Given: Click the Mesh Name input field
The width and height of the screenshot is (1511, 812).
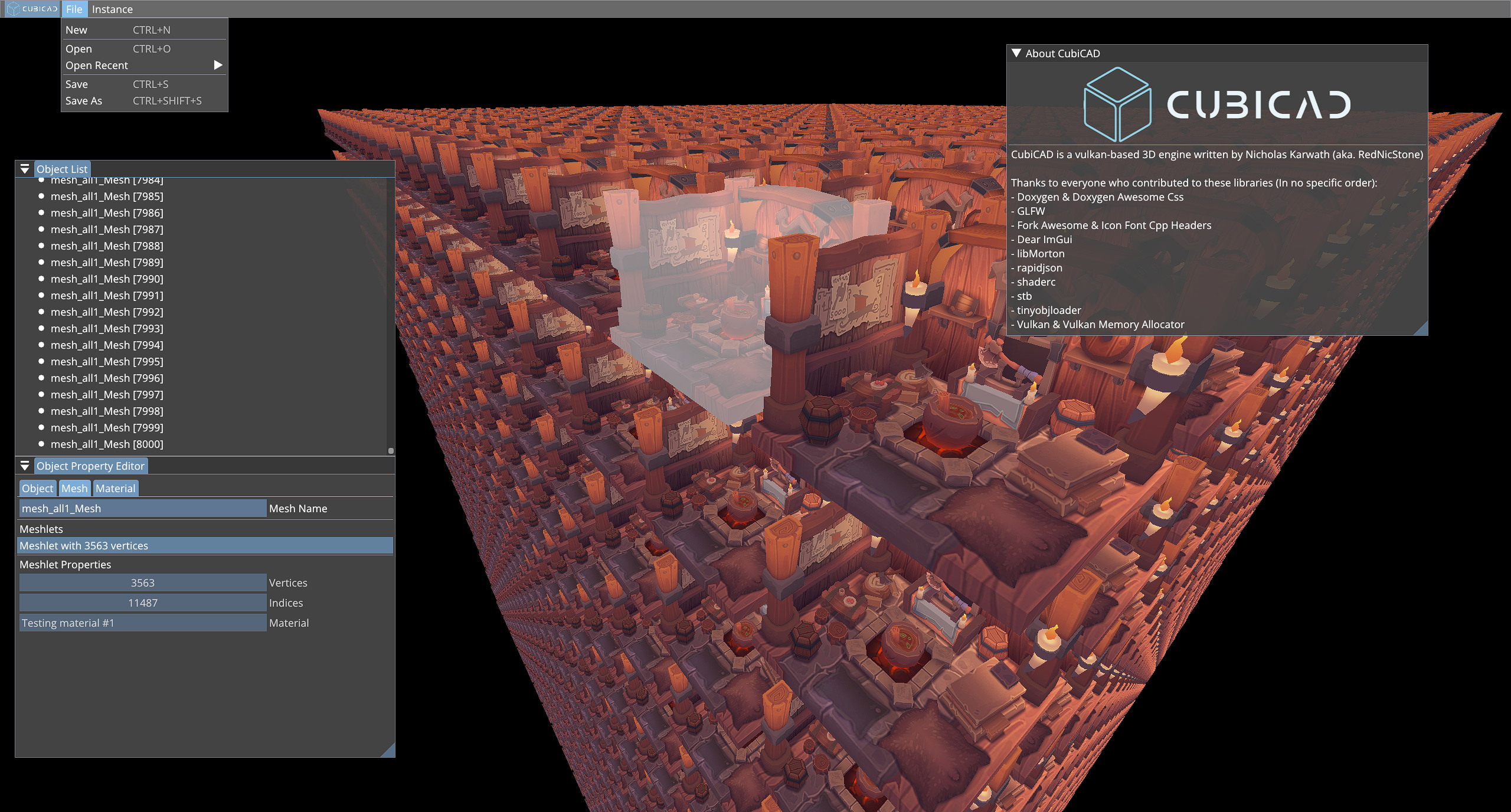Looking at the screenshot, I should (142, 508).
